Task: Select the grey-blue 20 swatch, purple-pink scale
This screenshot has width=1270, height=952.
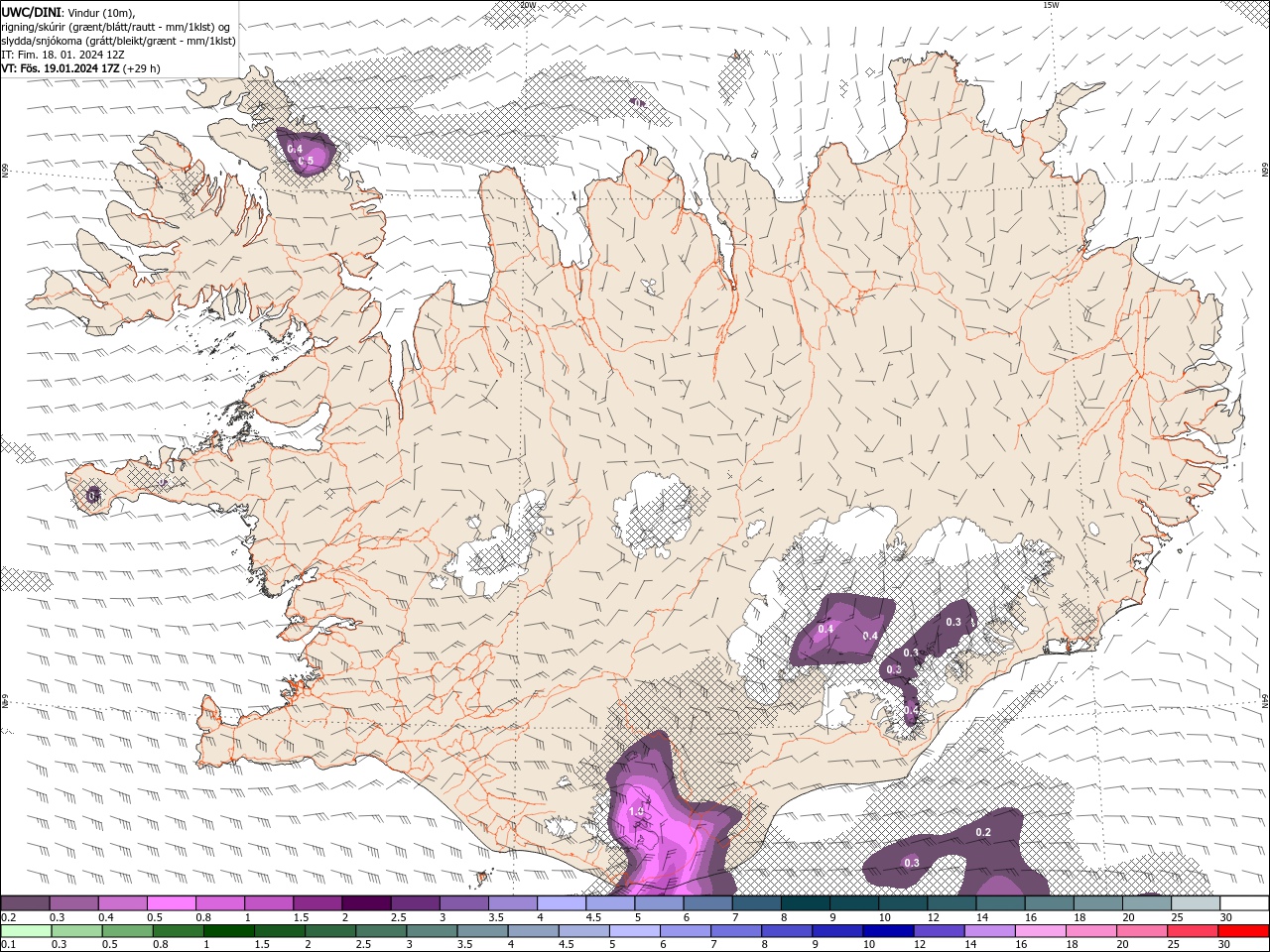Action: 1147,903
